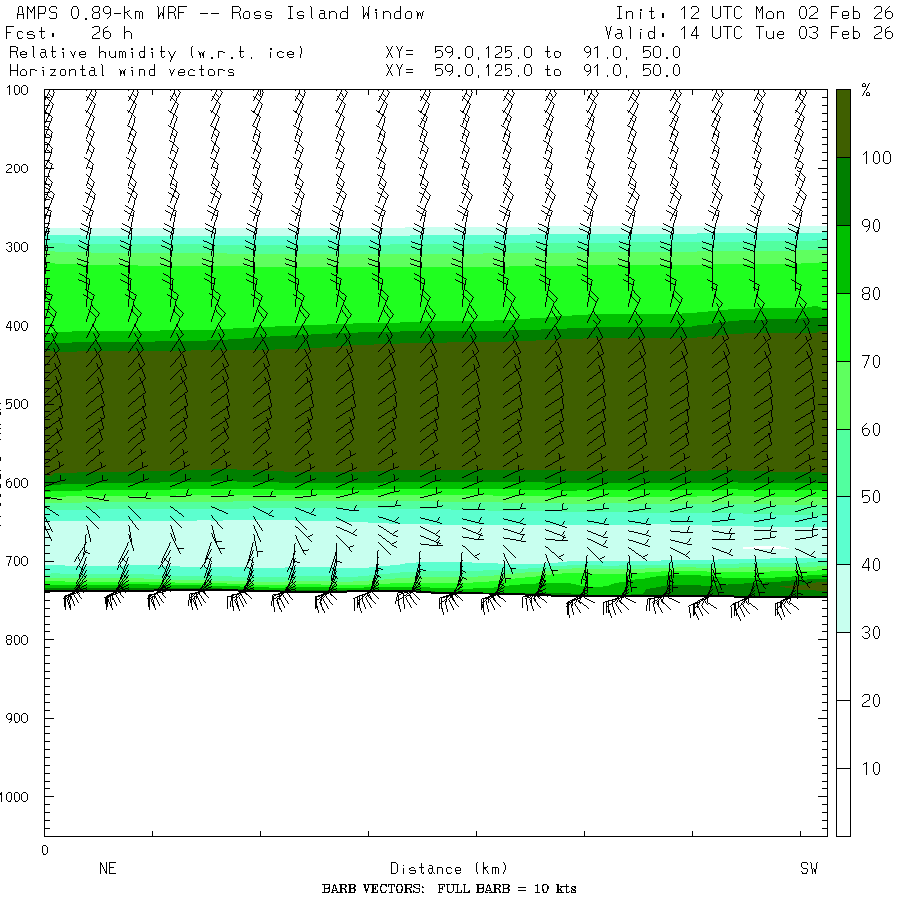
Task: Click the 800 pressure axis label
Action: pyautogui.click(x=17, y=640)
